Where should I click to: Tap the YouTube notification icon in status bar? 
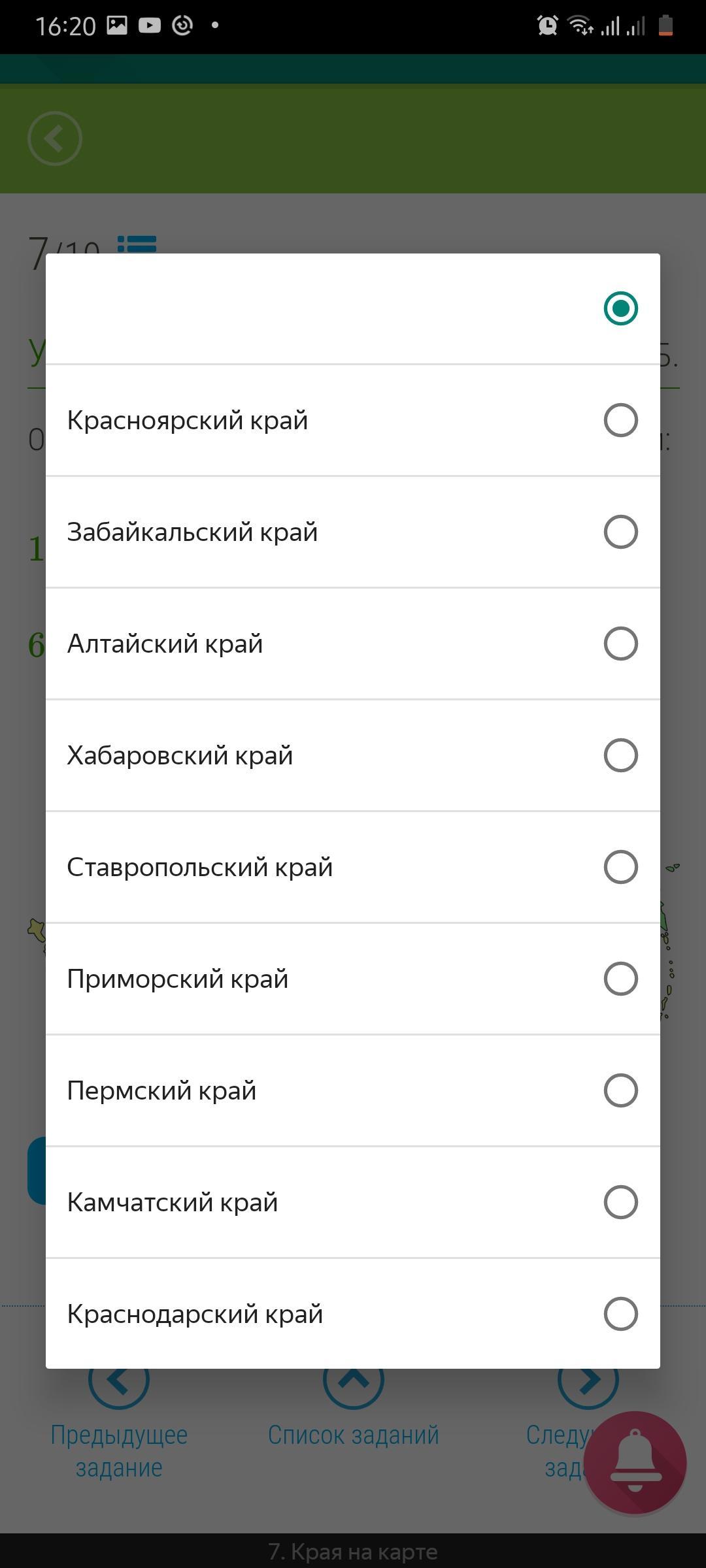[150, 25]
